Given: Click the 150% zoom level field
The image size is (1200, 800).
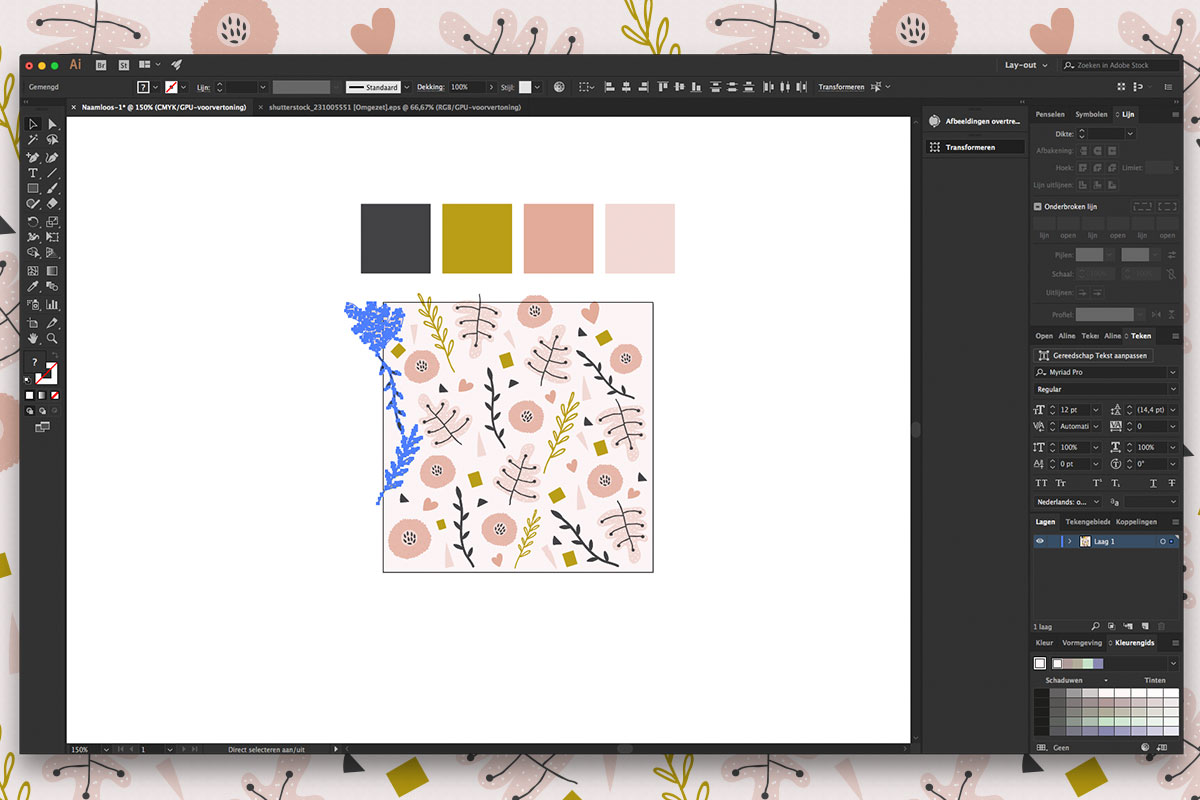Looking at the screenshot, I should (x=85, y=749).
